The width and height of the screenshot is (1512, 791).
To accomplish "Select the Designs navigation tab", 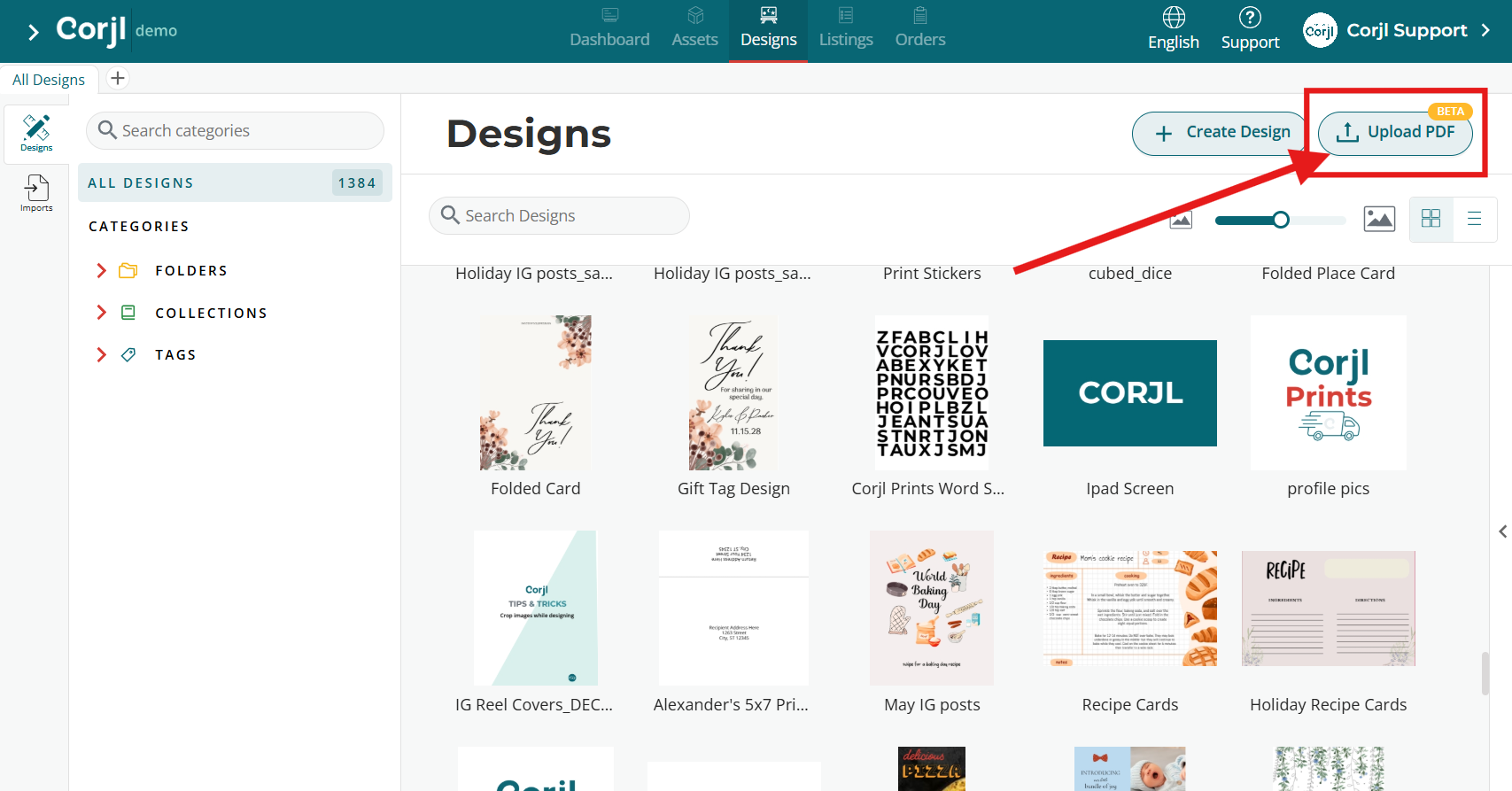I will pos(768,29).
